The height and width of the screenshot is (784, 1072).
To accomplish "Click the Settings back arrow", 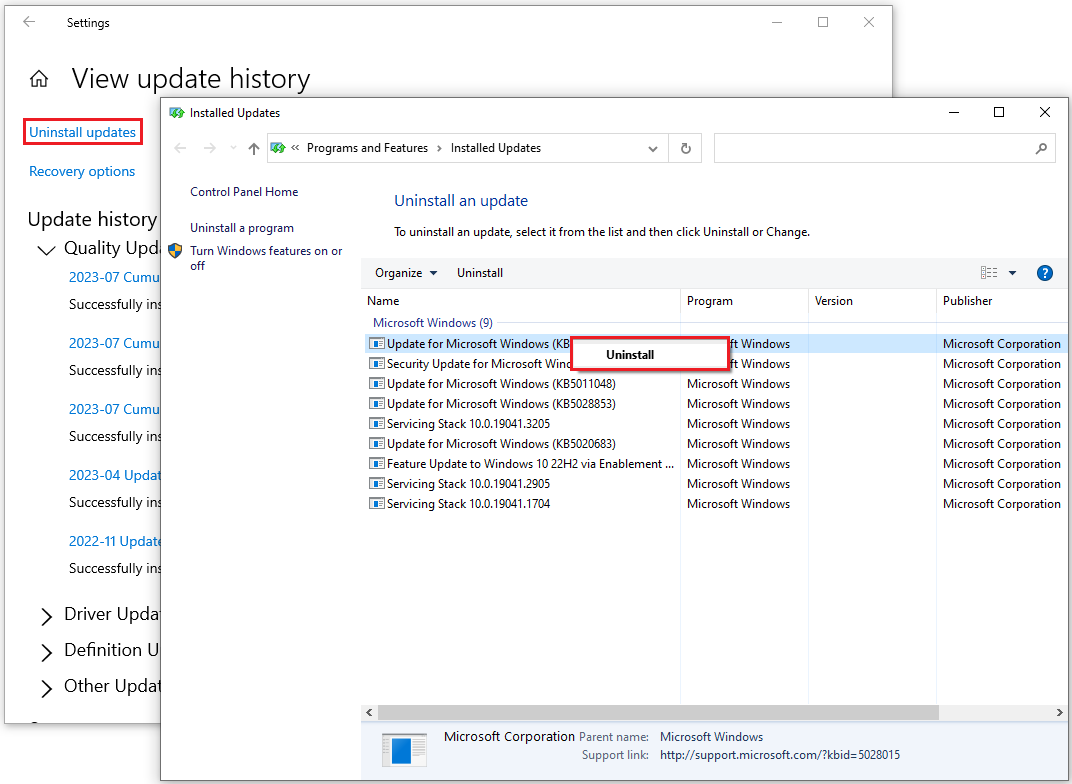I will click(29, 22).
